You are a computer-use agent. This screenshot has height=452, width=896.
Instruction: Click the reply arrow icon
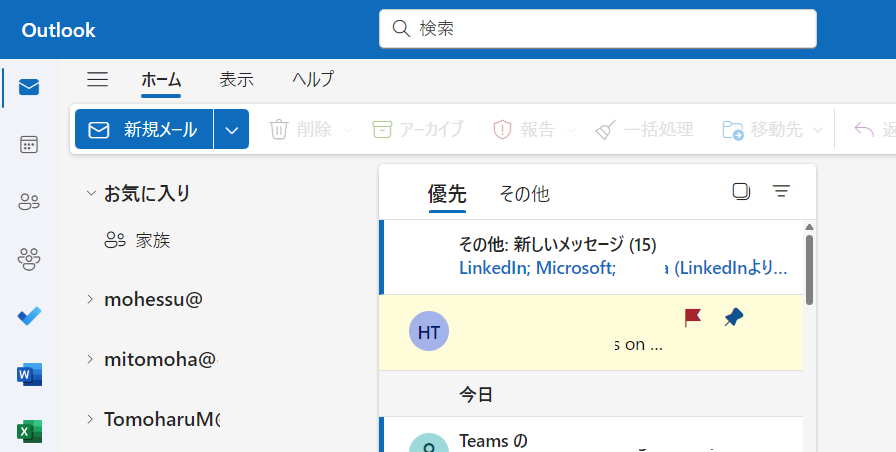point(864,130)
